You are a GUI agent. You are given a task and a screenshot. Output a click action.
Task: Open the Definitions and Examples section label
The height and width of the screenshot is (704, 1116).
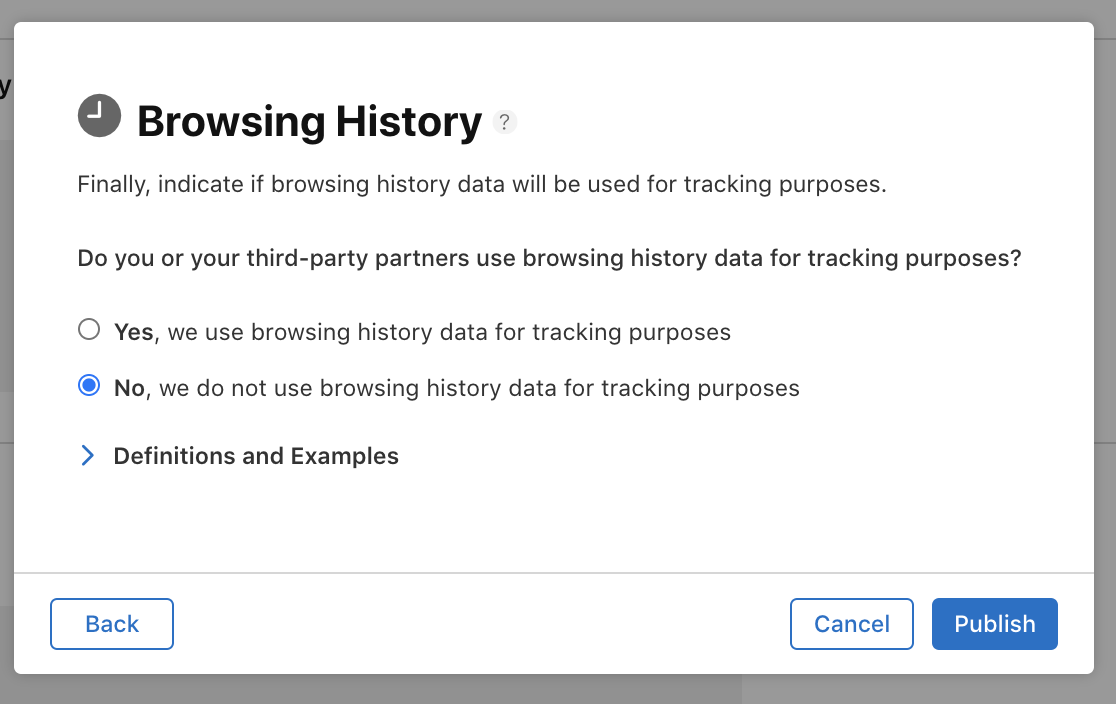tap(256, 456)
